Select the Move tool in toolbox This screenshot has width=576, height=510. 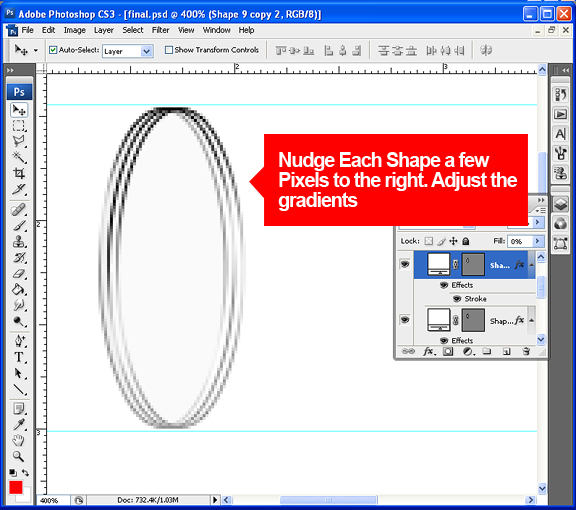tap(19, 110)
